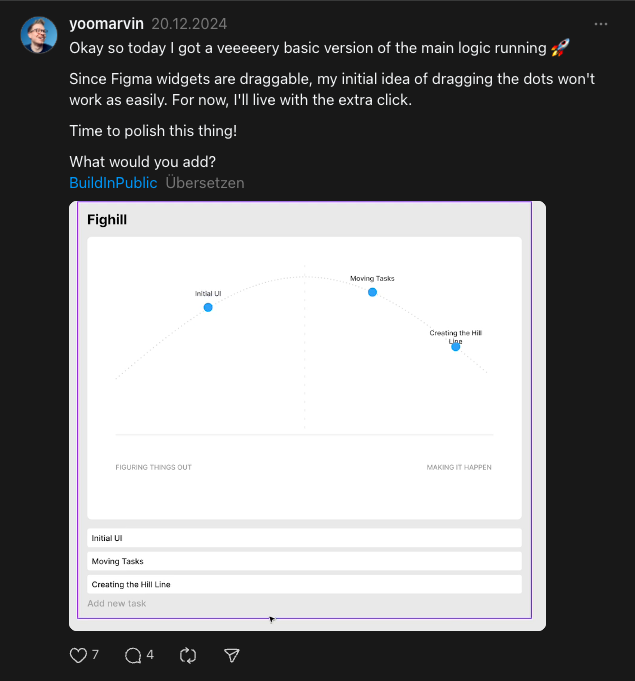Open replies via the comment bubble icon
Image resolution: width=635 pixels, height=681 pixels.
pyautogui.click(x=132, y=656)
